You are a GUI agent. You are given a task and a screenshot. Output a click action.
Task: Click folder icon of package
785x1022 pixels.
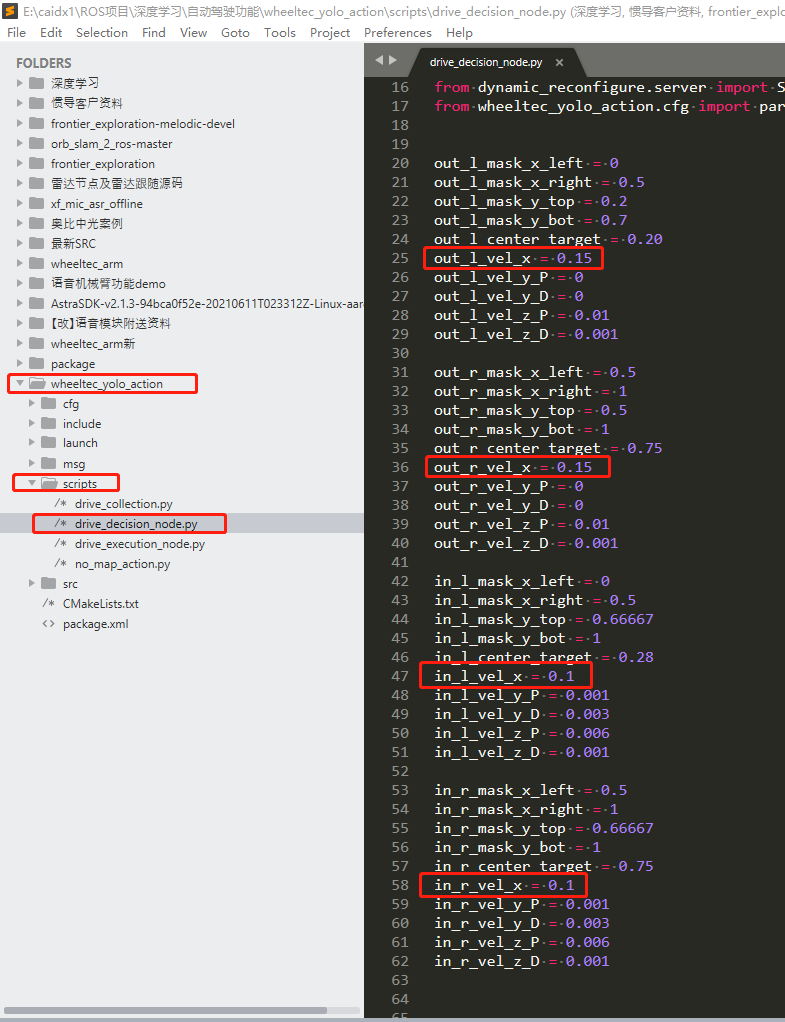click(x=37, y=364)
